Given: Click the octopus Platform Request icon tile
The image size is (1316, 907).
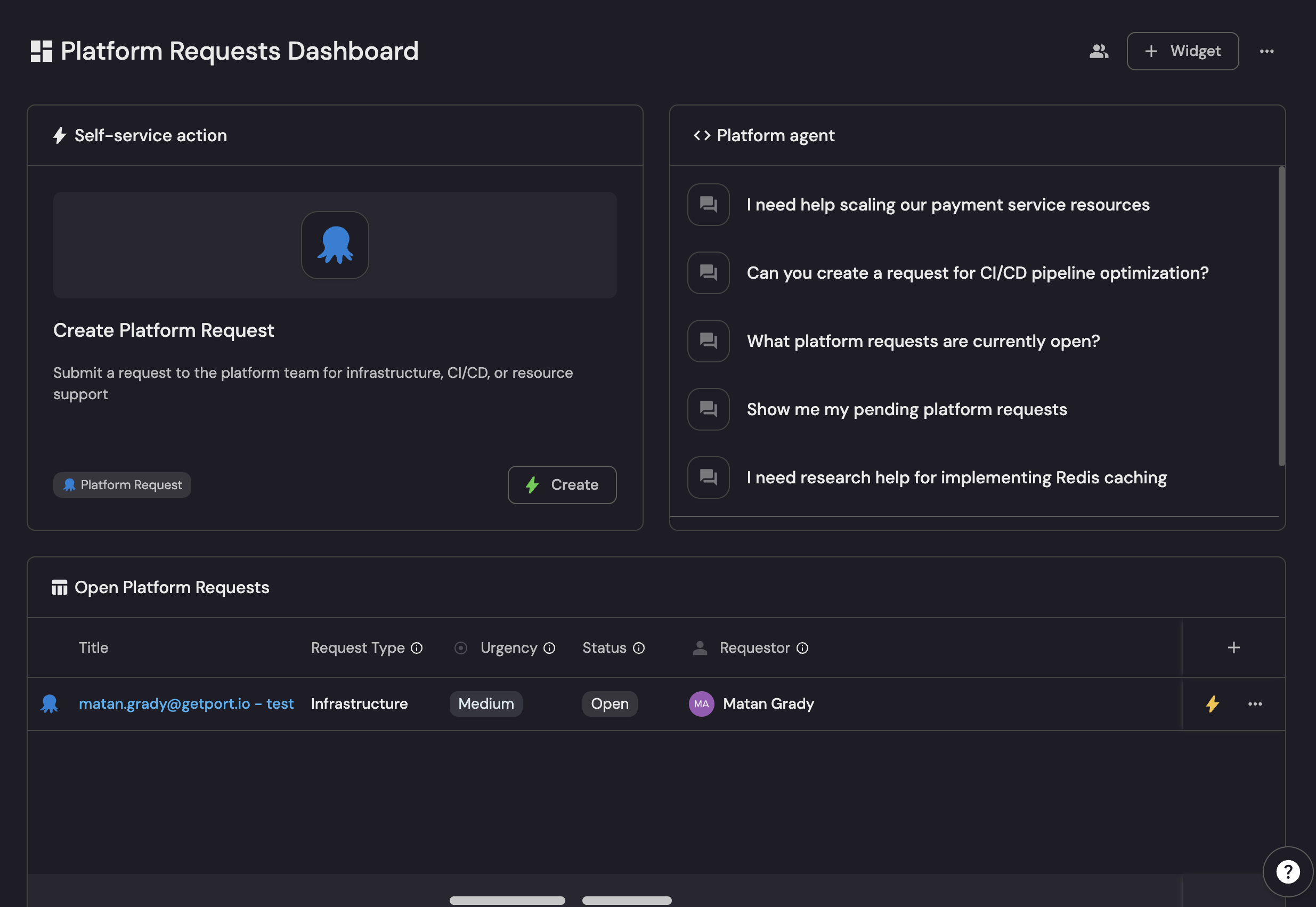Looking at the screenshot, I should click(335, 245).
